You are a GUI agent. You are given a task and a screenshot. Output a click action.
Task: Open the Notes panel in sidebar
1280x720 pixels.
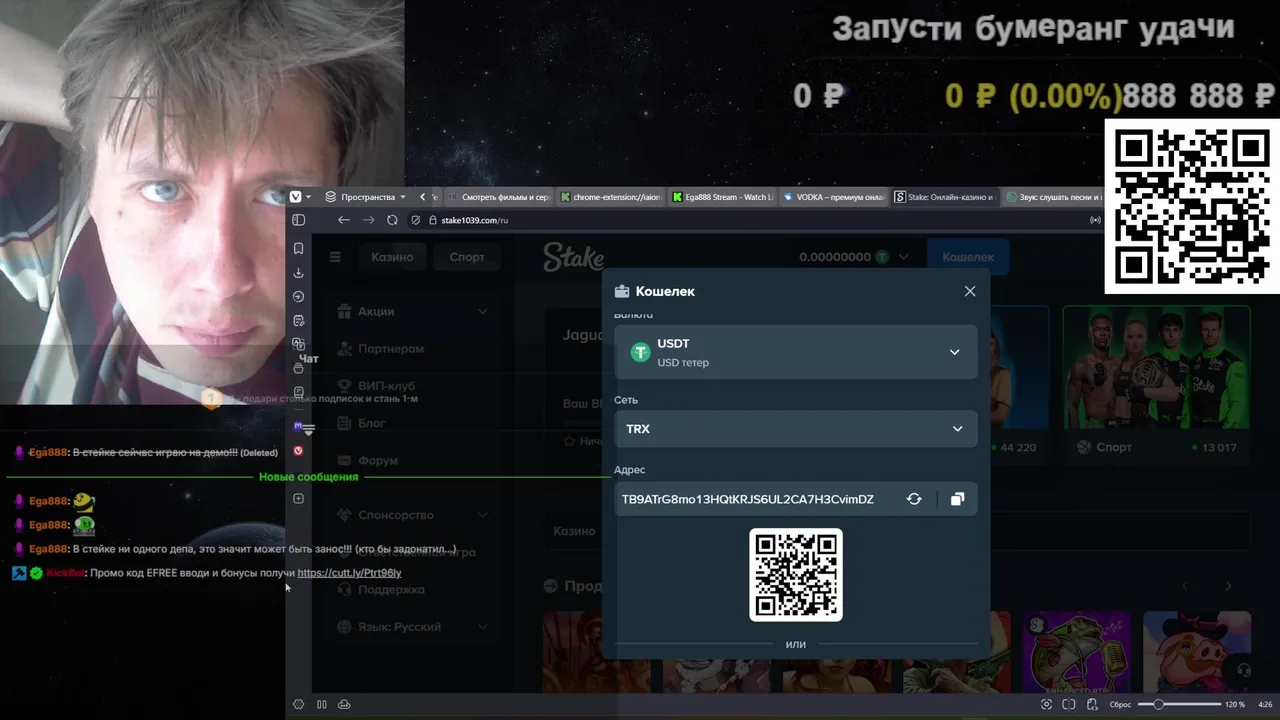click(298, 320)
